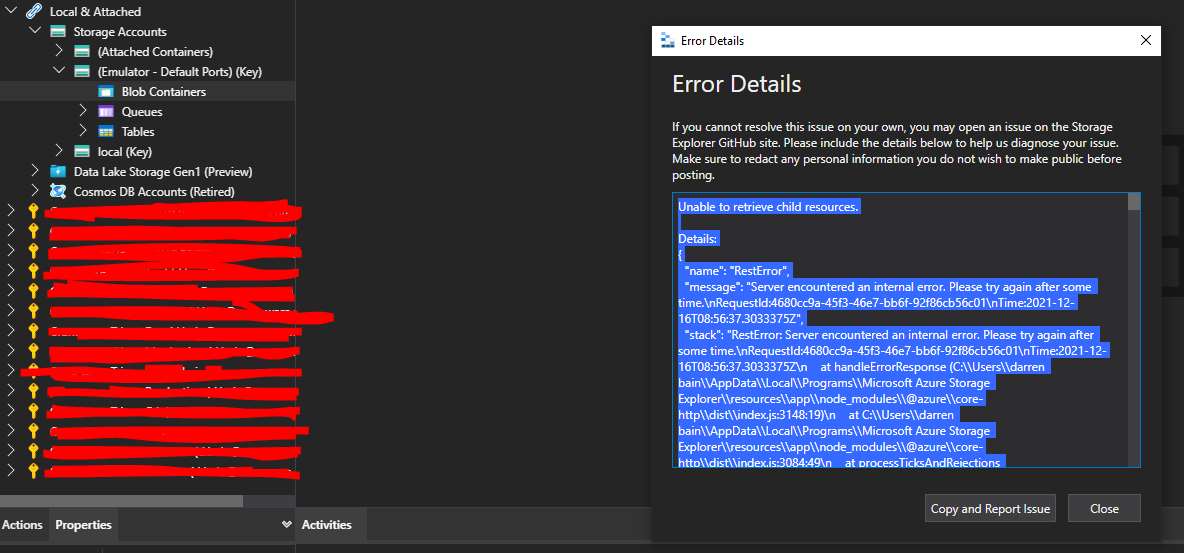Select the Local & Attached row label

coord(95,11)
